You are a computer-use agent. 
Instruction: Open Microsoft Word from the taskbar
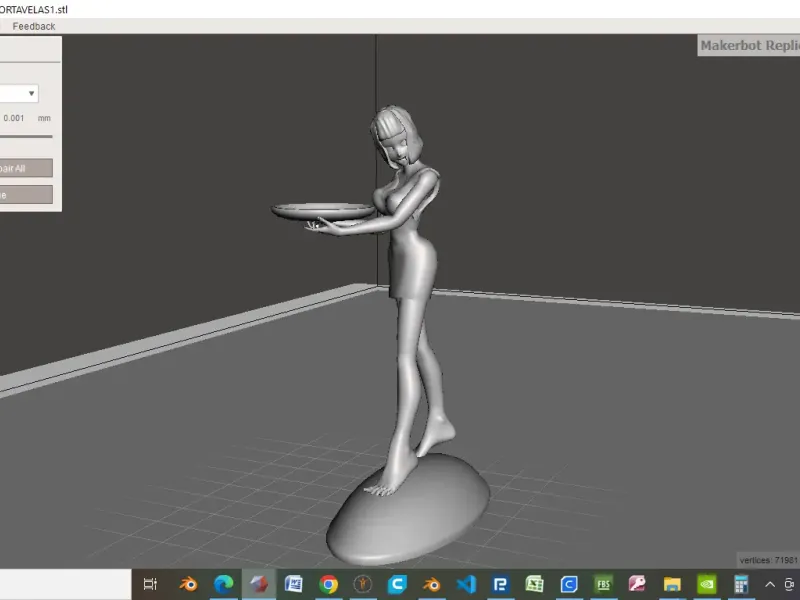click(293, 584)
